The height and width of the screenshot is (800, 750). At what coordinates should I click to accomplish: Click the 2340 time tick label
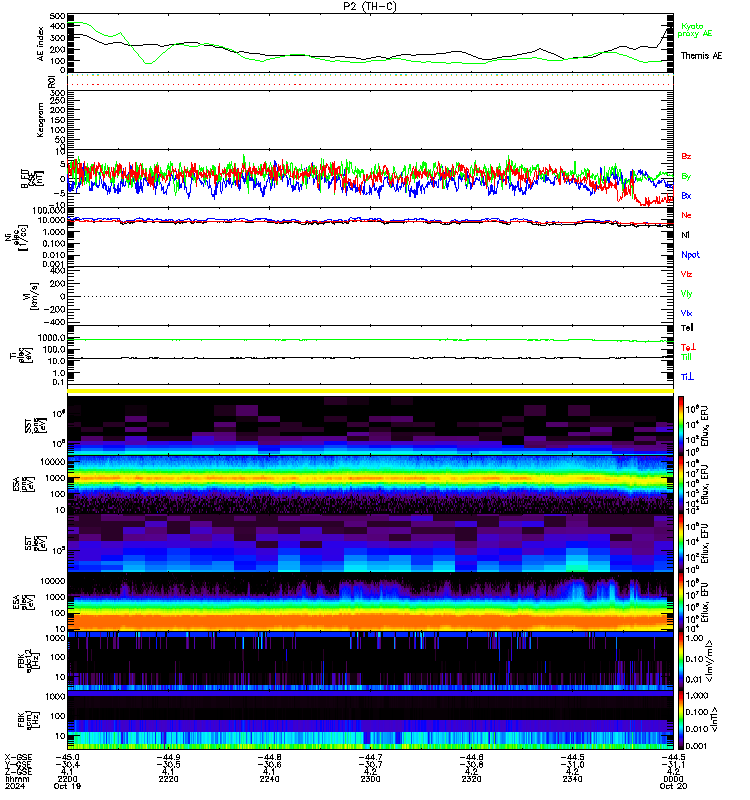572,779
